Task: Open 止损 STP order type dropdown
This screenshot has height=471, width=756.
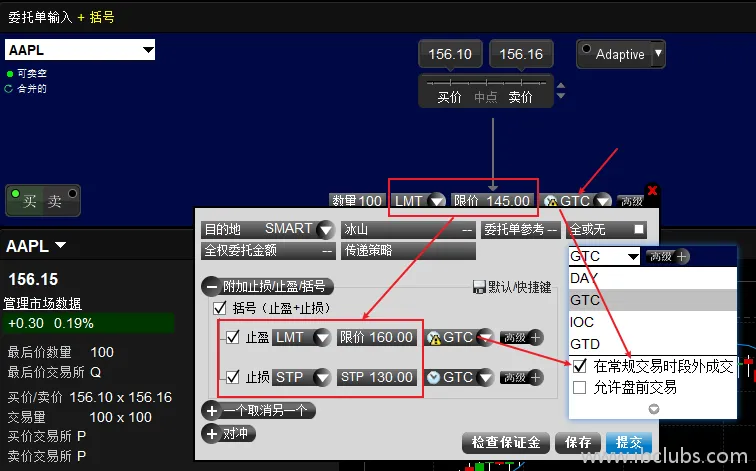Action: coord(321,377)
